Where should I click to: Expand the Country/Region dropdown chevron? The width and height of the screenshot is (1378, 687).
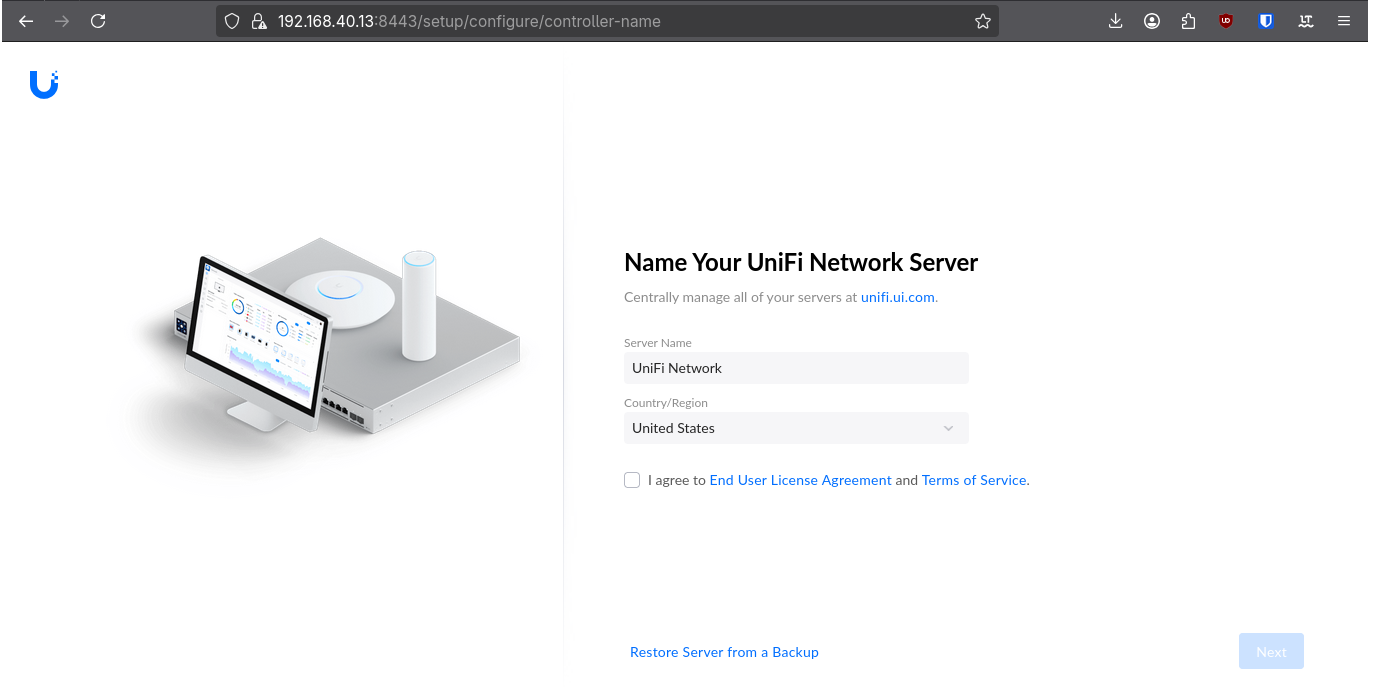[948, 428]
